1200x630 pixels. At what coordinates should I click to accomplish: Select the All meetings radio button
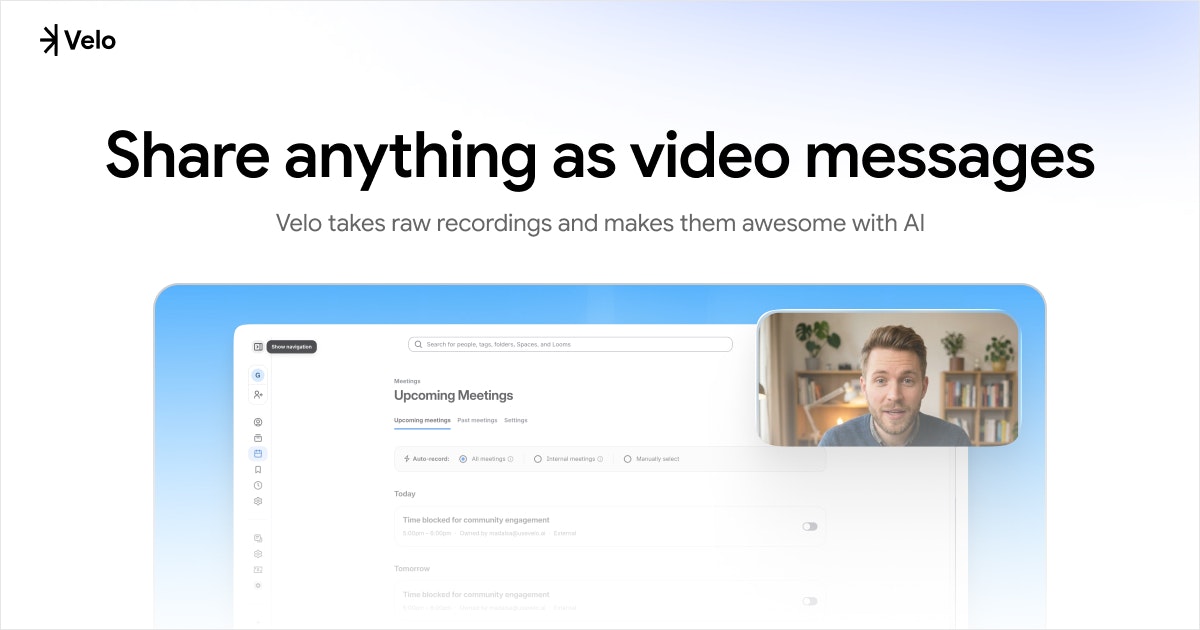coord(463,459)
